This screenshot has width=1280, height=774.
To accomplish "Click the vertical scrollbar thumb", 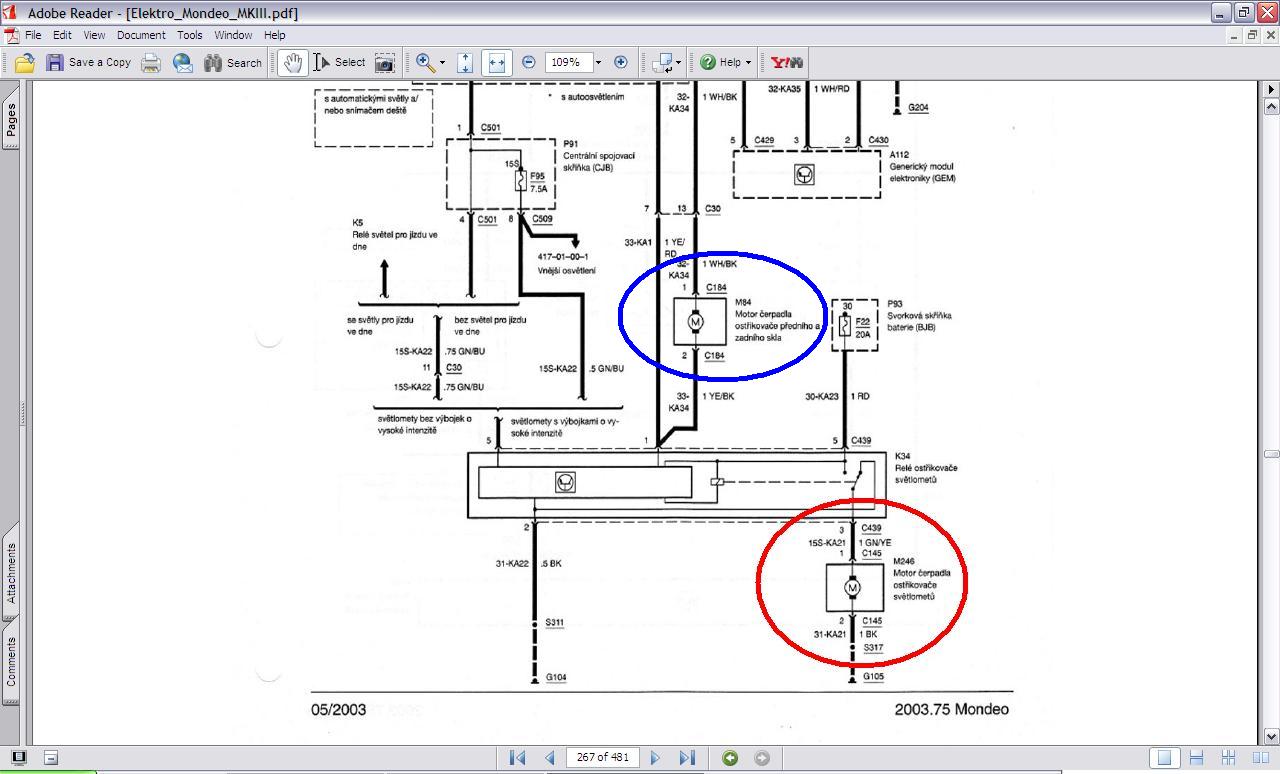I will click(x=1271, y=454).
